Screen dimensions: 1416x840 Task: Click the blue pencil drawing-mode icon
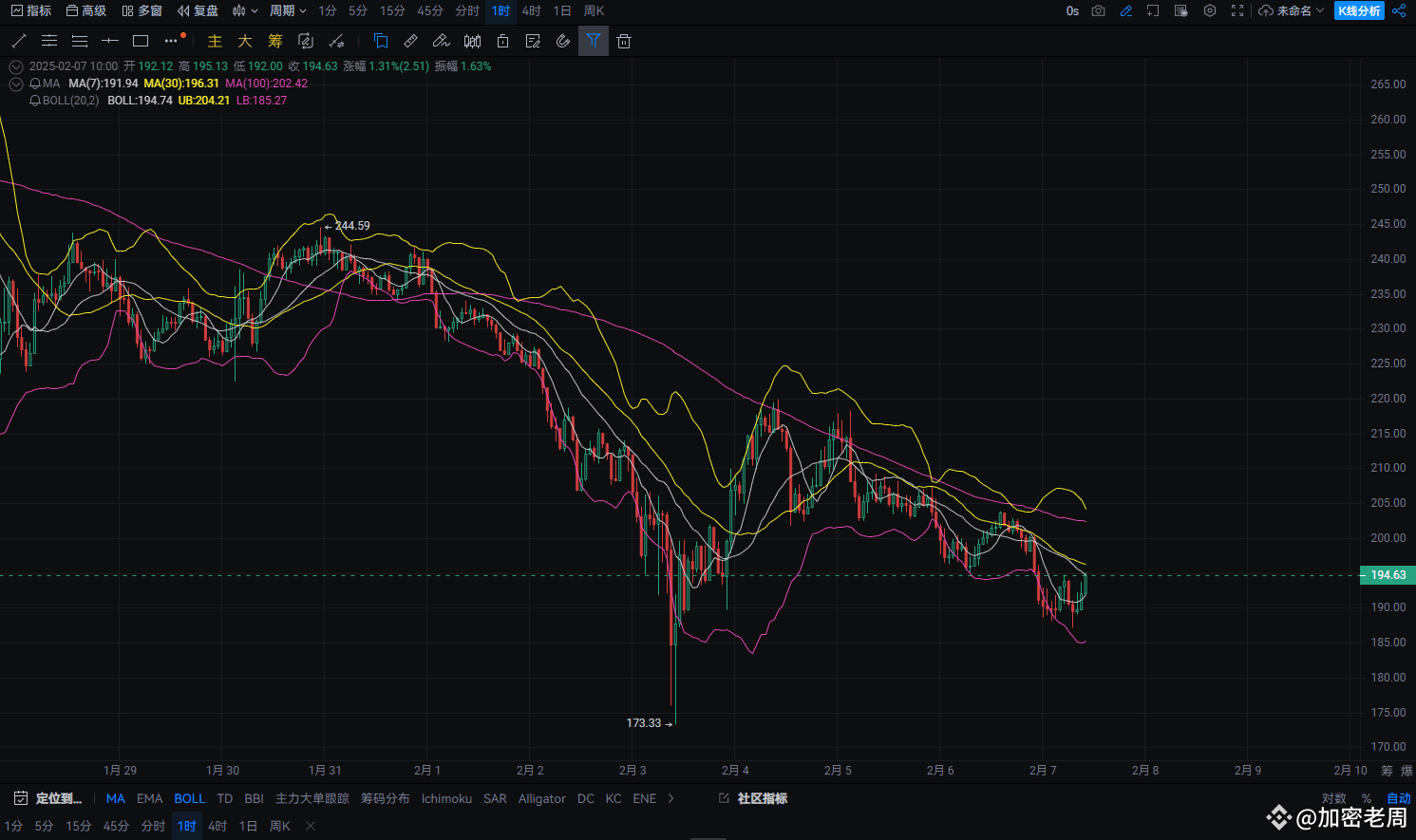(x=1126, y=10)
